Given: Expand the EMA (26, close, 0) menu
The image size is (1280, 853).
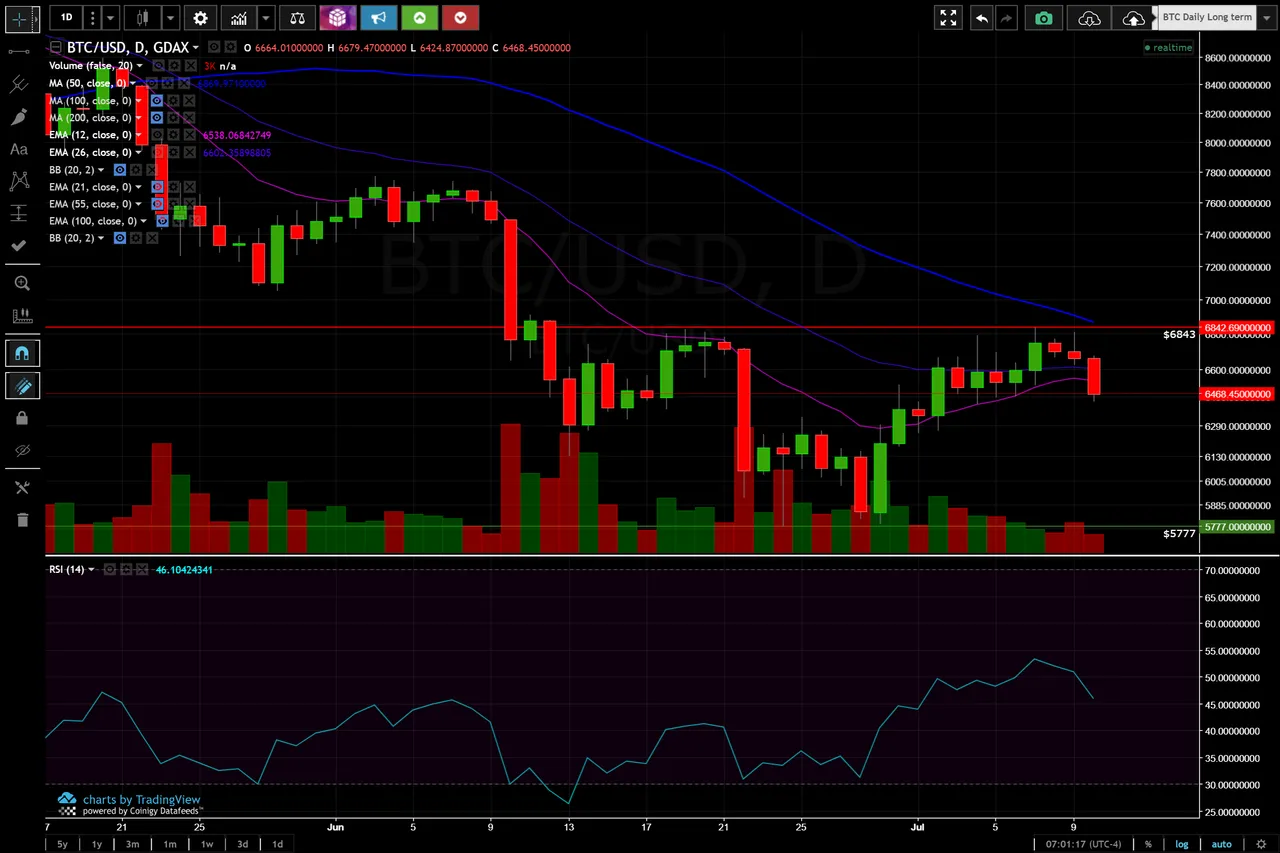Looking at the screenshot, I should tap(139, 153).
